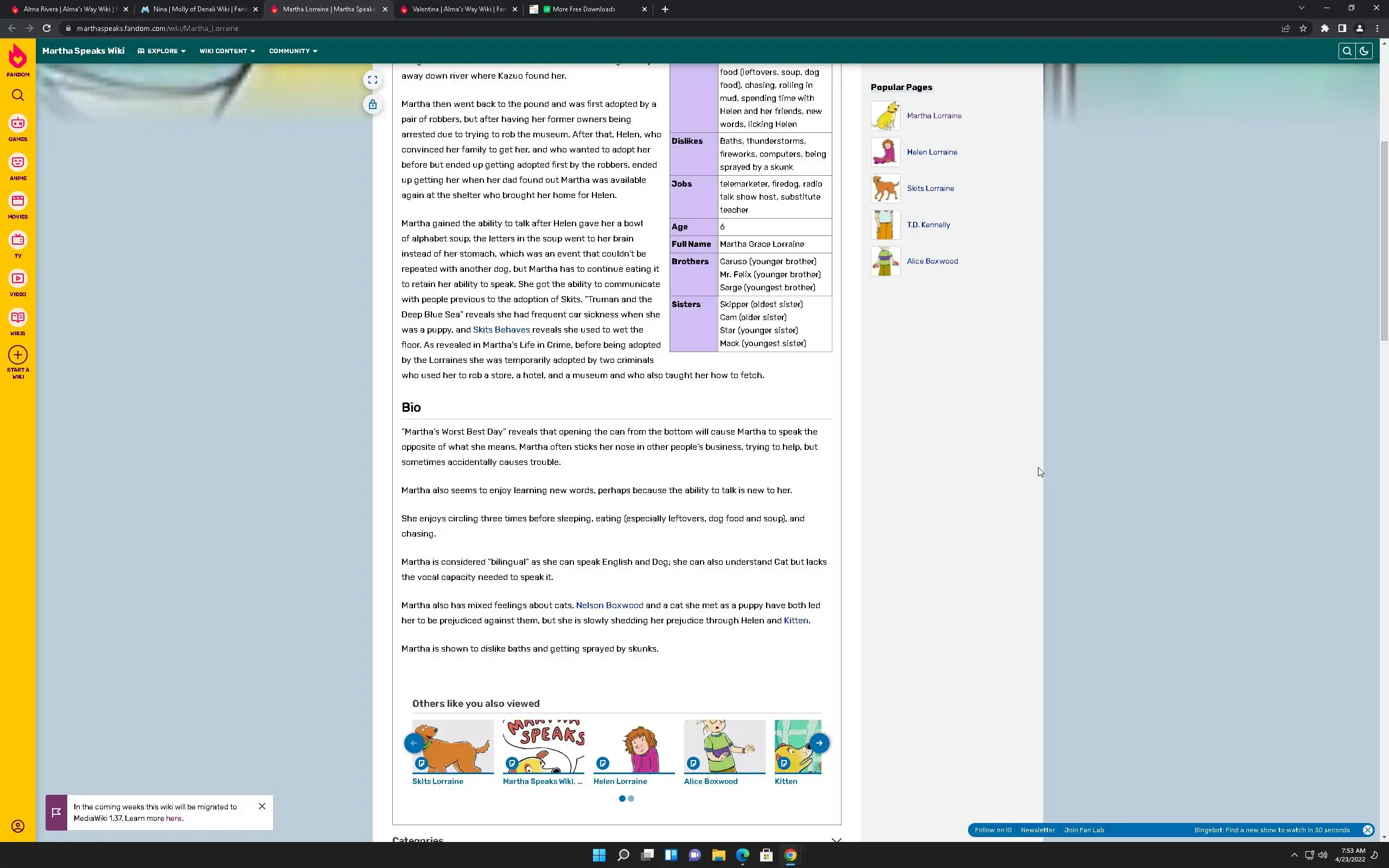Screen dimensions: 1389x868
Task: Switch to the Nina Molly of Denali tab
Action: [199, 9]
